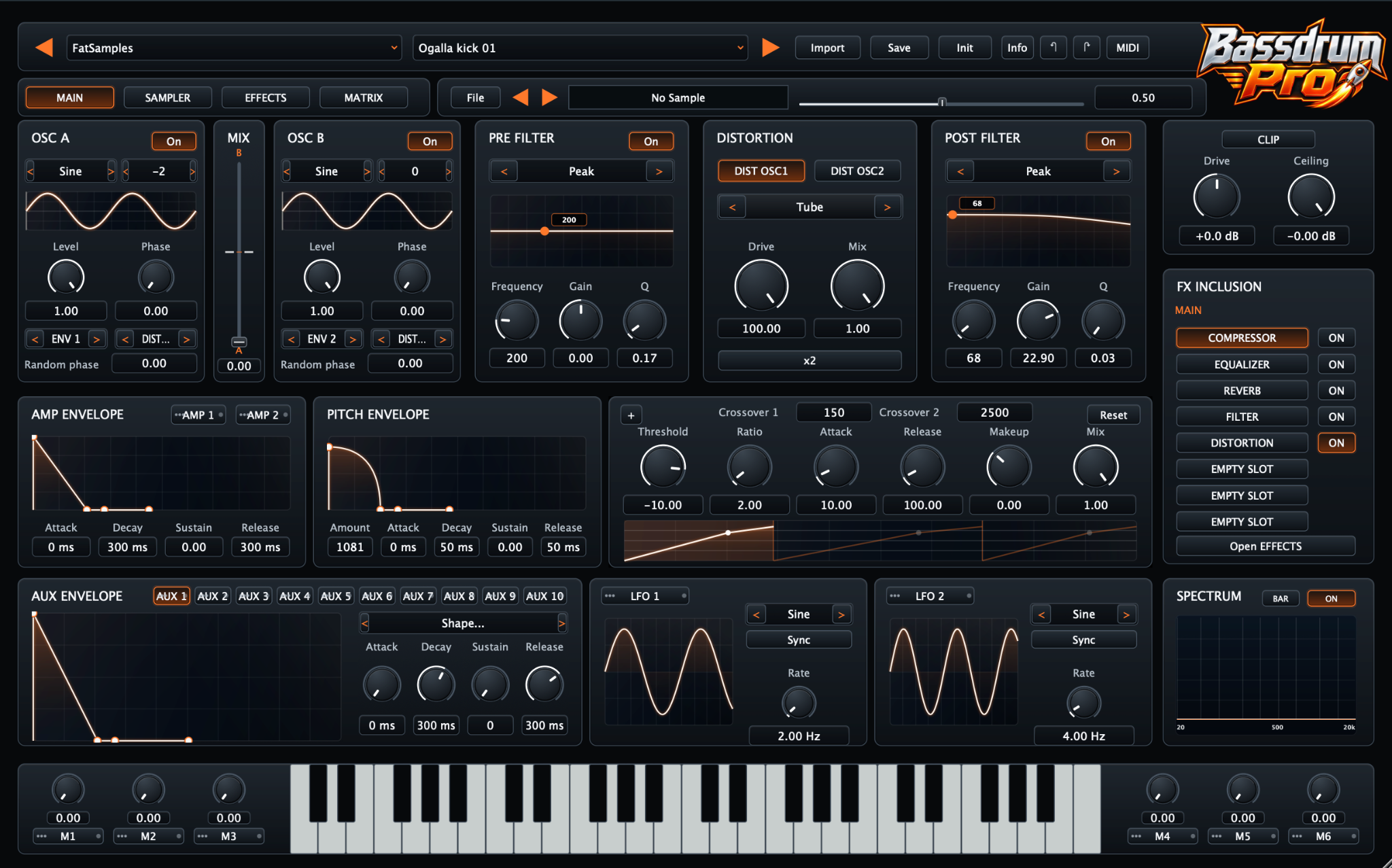Viewport: 1392px width, 868px height.
Task: Go to previous preset with orange left arrow
Action: pos(44,48)
